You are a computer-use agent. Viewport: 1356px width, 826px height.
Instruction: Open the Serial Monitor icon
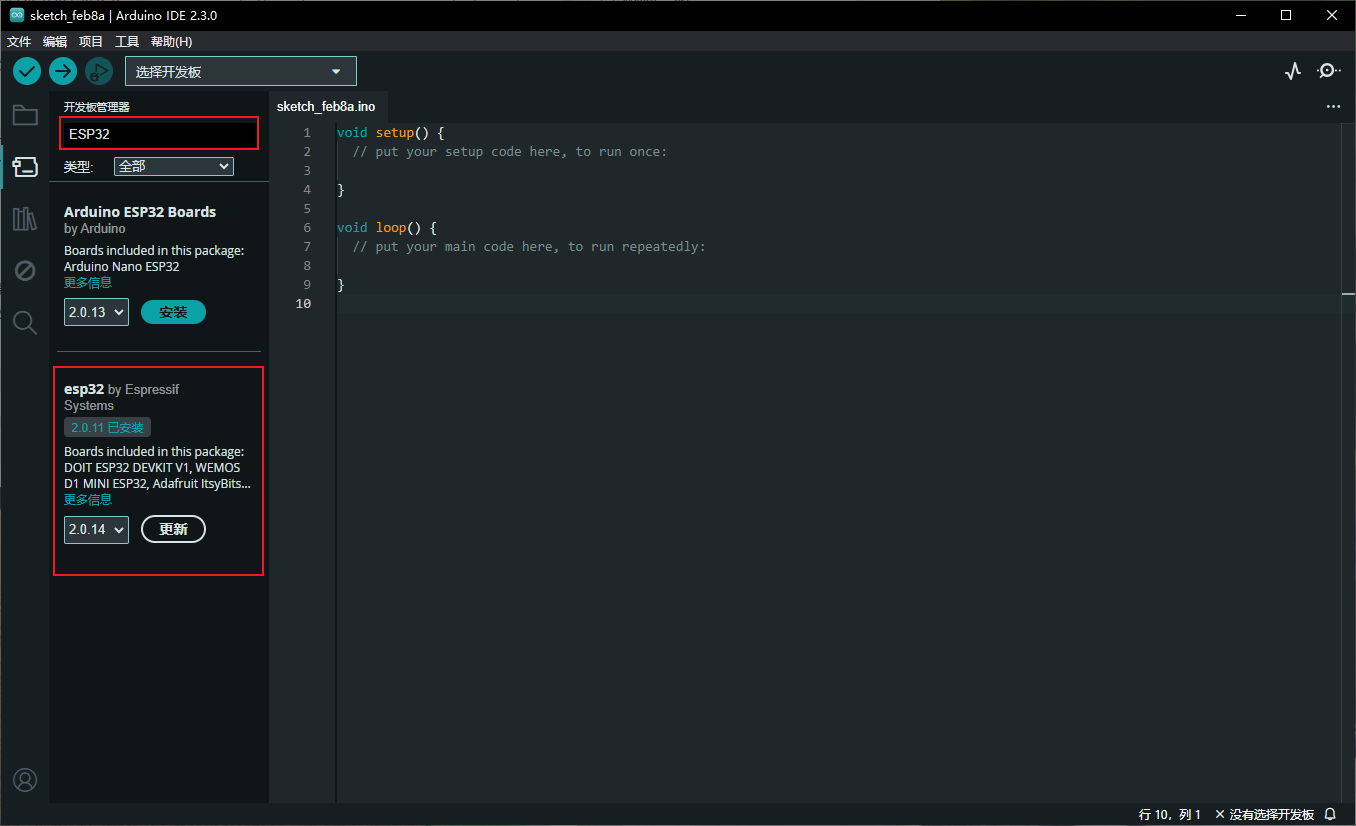coord(1329,71)
